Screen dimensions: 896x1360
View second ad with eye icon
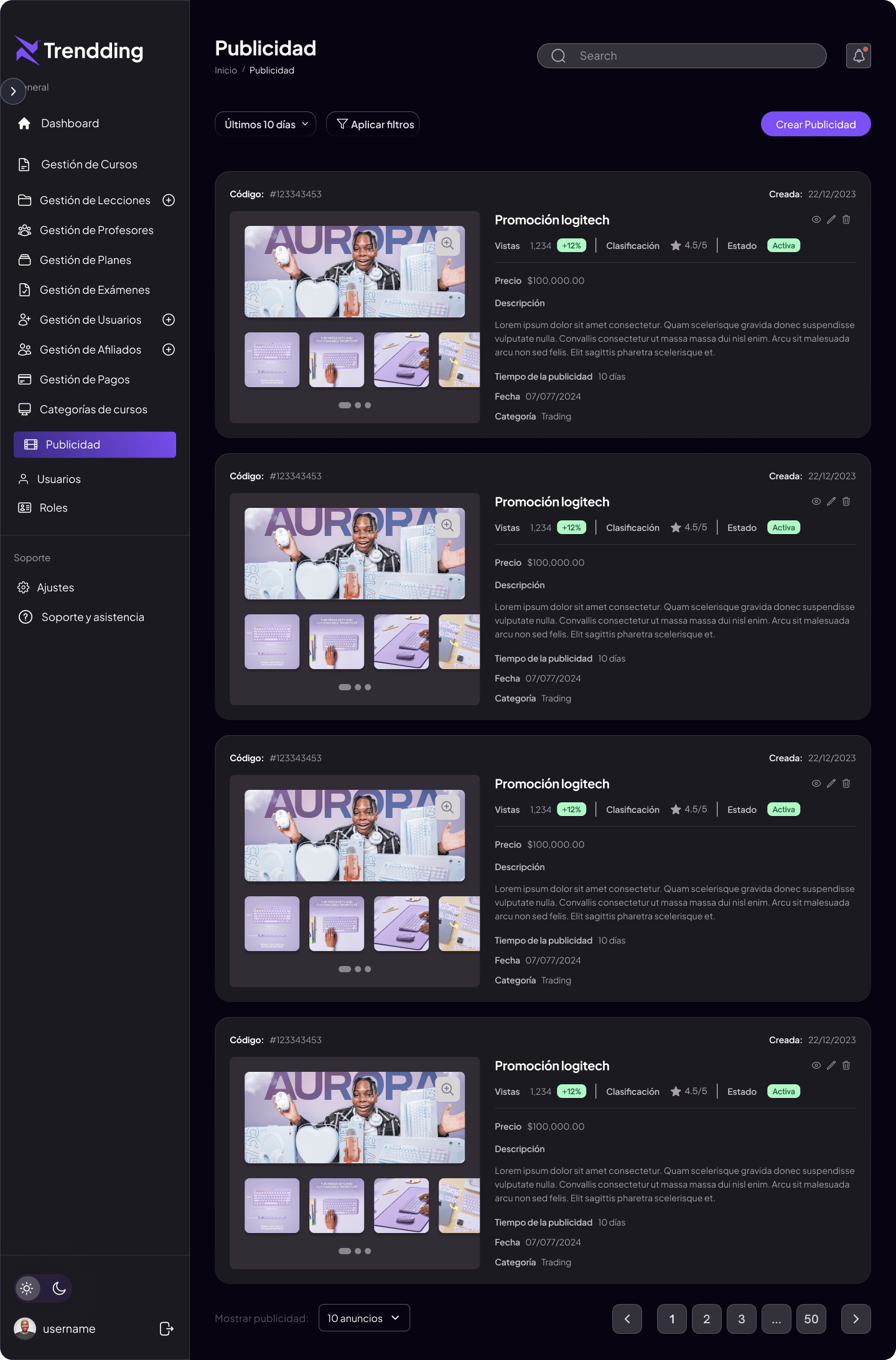point(816,502)
